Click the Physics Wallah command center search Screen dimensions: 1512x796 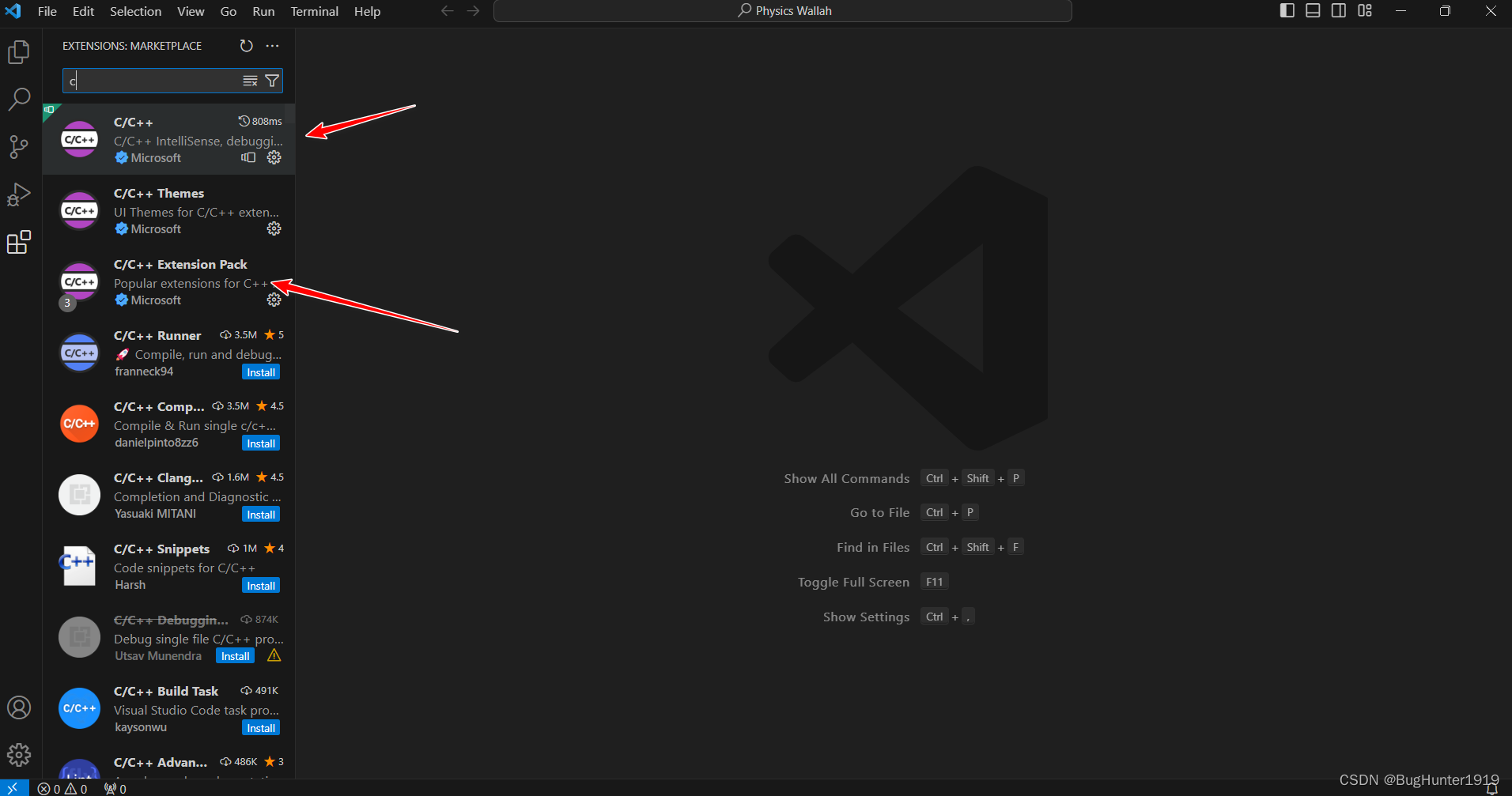tap(783, 11)
